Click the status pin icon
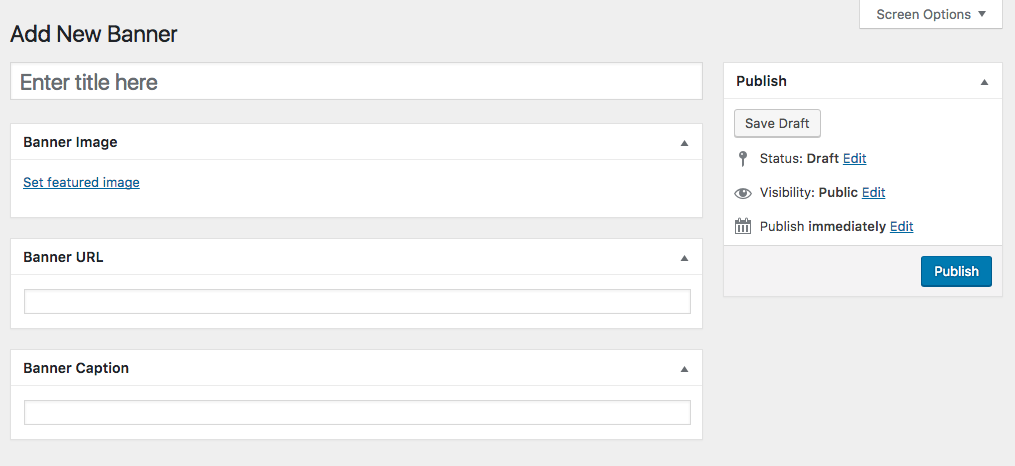This screenshot has width=1015, height=466. (x=742, y=159)
